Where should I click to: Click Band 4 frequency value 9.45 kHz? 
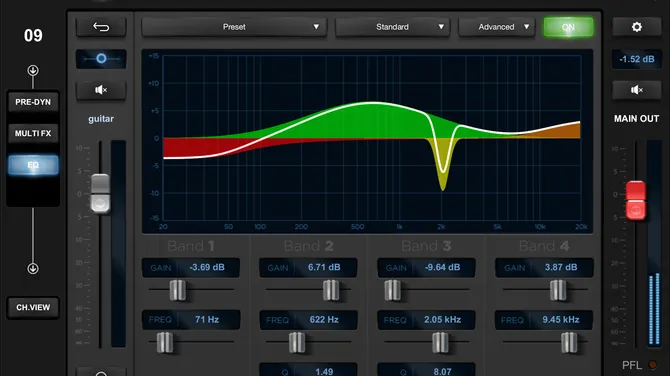click(x=561, y=320)
